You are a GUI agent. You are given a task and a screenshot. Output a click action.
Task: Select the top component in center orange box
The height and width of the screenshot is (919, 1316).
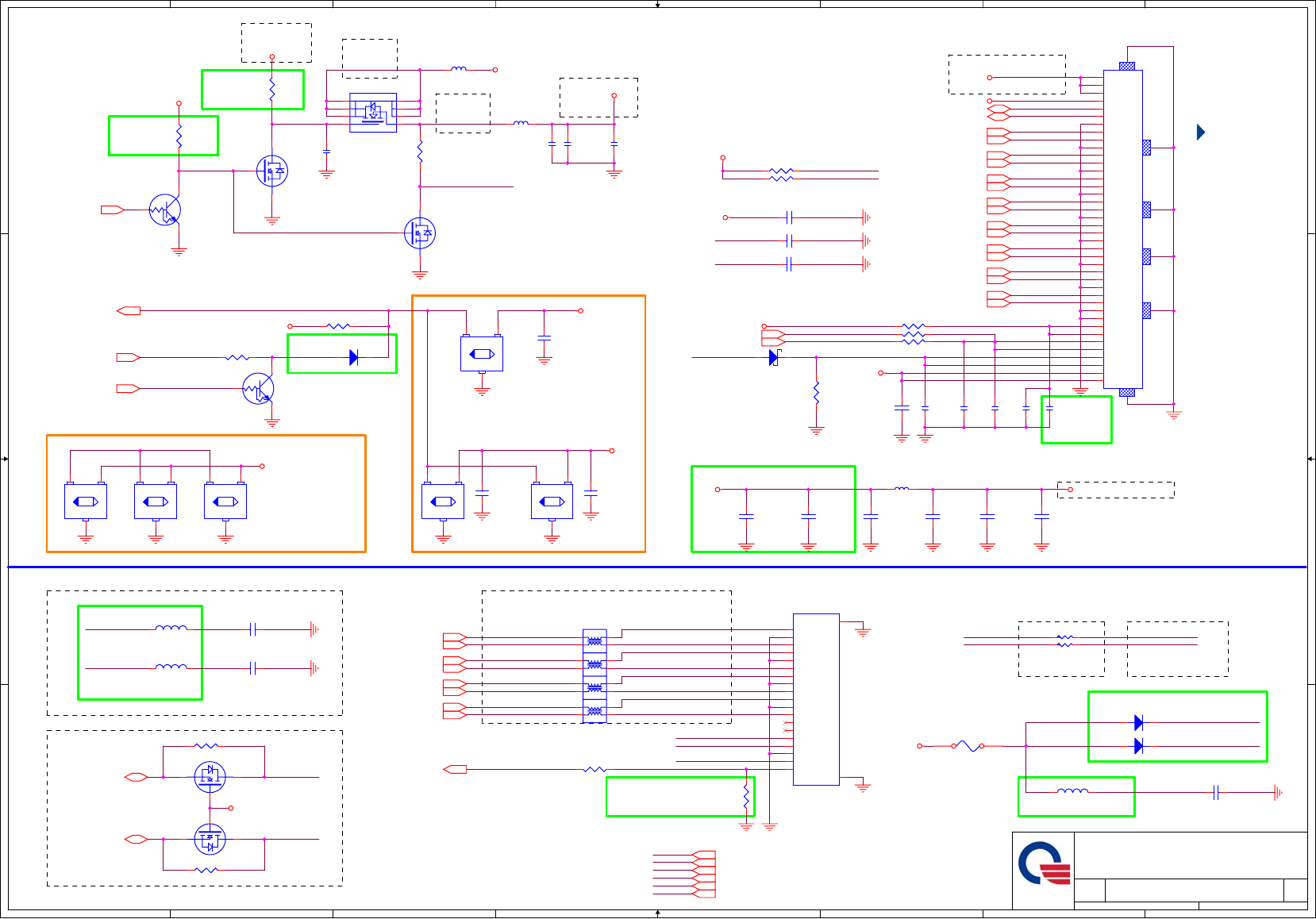482,354
